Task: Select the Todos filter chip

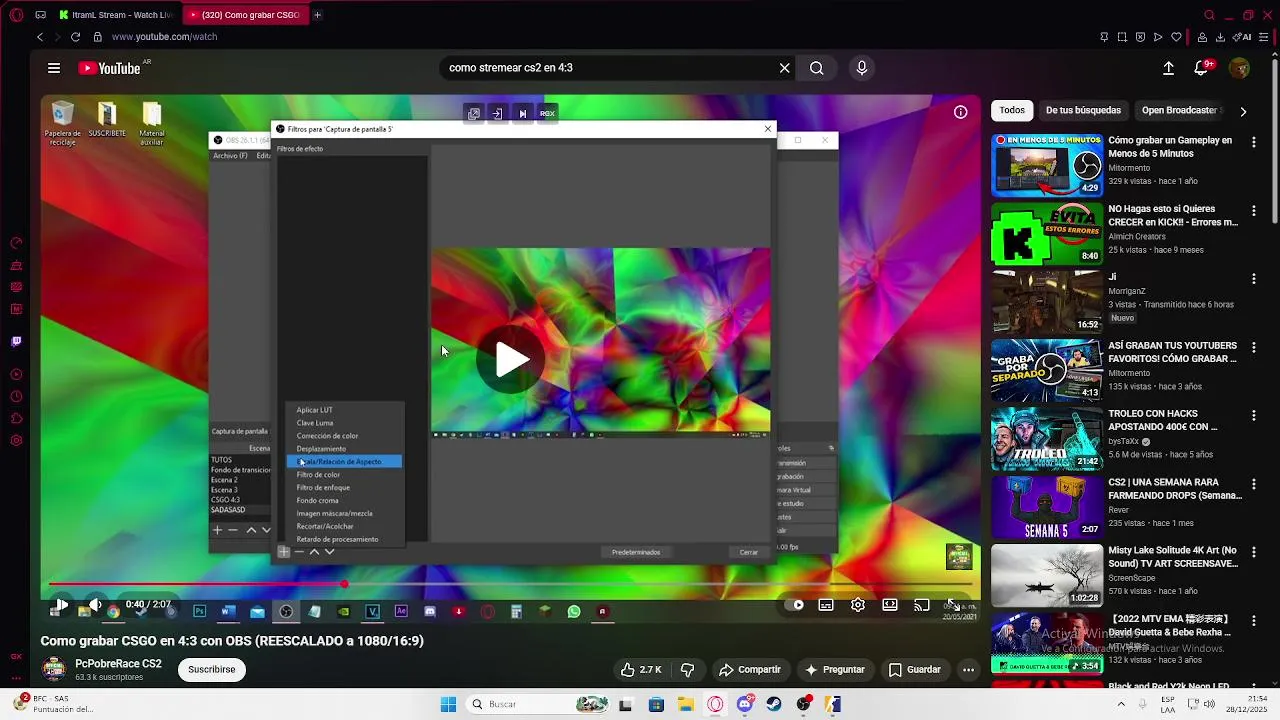Action: pos(1012,110)
